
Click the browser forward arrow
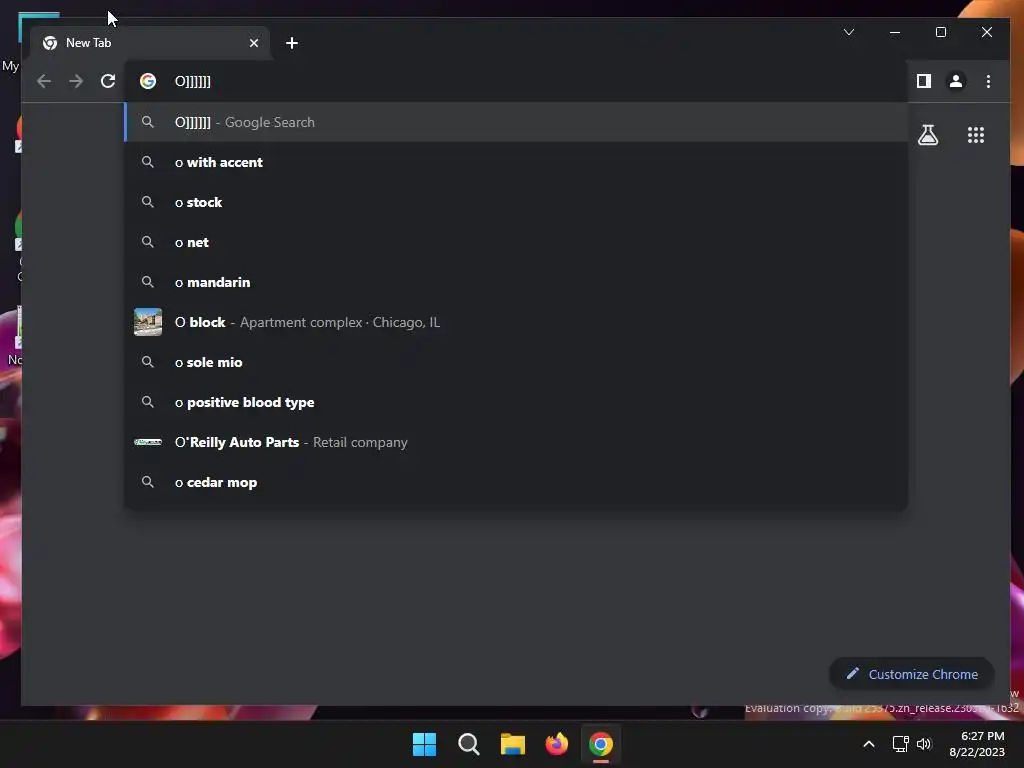[x=76, y=81]
